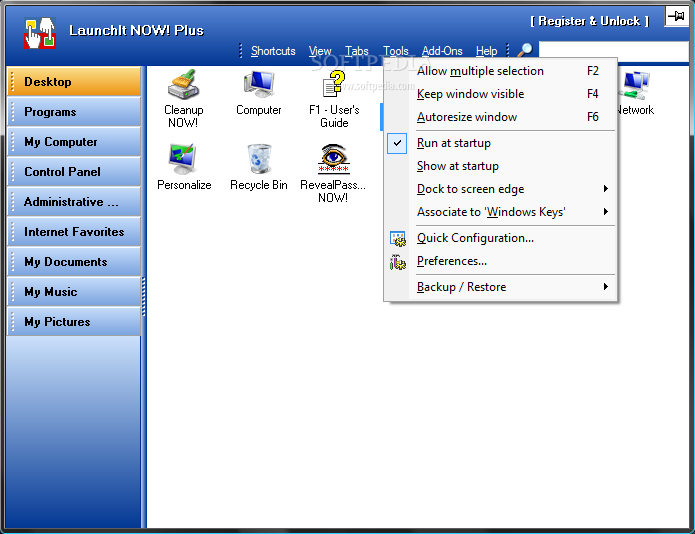
Task: Expand Associate to 'Windows Keys' submenu
Action: 500,212
